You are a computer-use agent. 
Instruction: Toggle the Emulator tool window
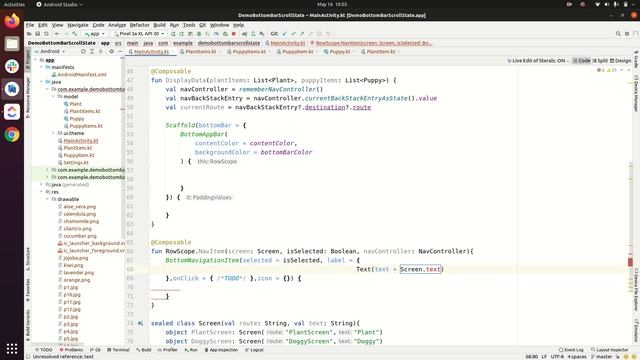(x=636, y=330)
